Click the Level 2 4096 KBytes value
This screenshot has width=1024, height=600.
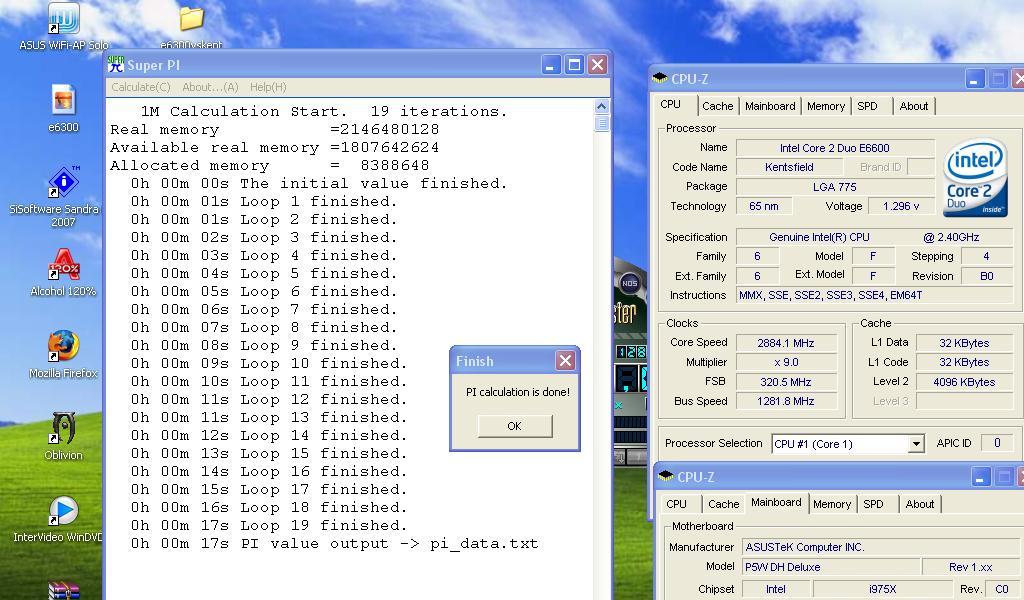click(965, 382)
